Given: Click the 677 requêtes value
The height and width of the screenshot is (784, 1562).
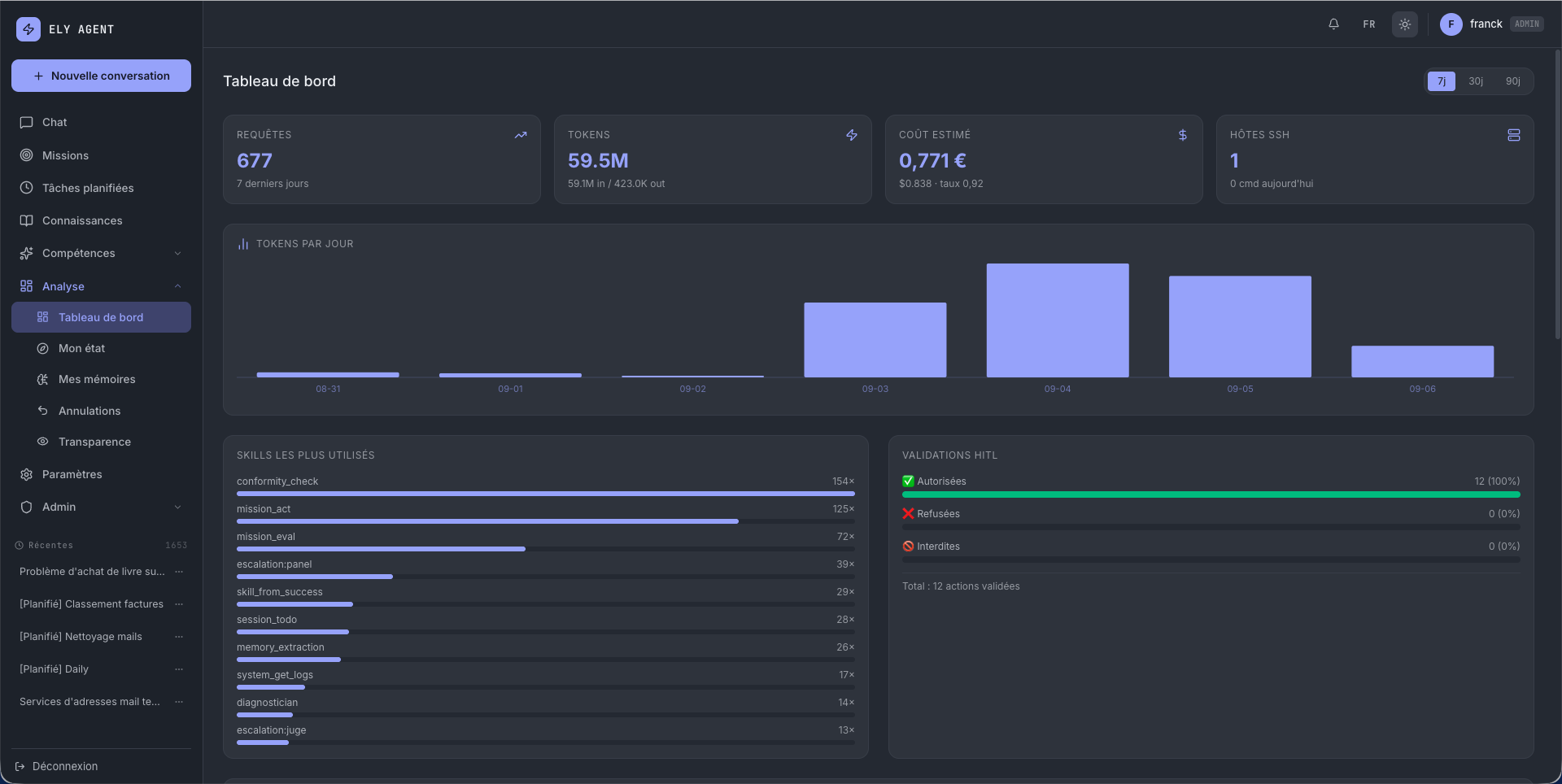Looking at the screenshot, I should (x=255, y=161).
